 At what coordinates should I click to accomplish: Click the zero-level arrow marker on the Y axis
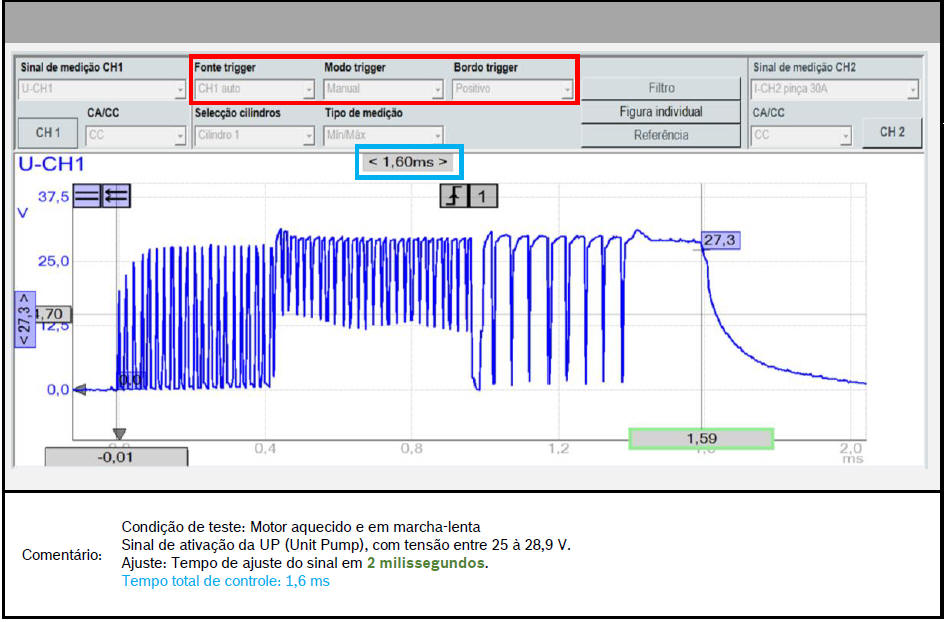80,390
